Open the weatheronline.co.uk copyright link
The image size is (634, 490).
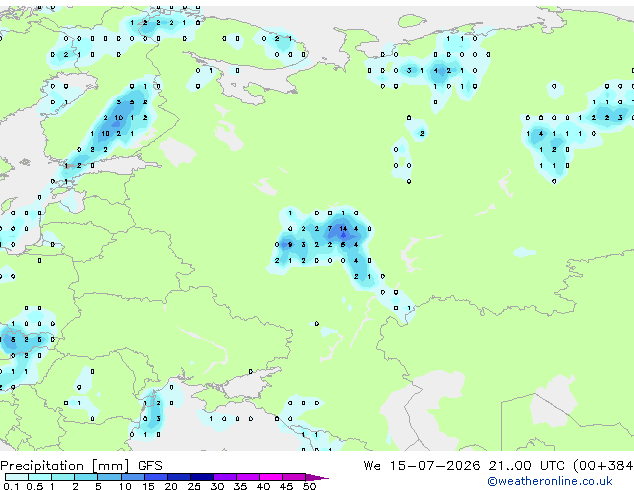pyautogui.click(x=550, y=481)
